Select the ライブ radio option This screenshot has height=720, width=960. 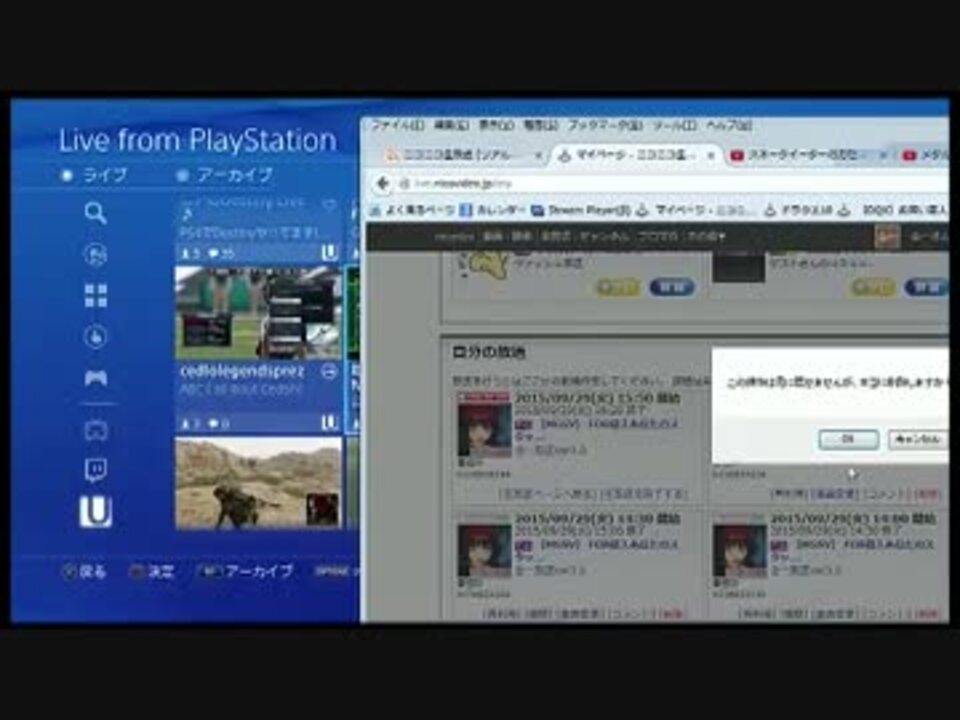94,176
